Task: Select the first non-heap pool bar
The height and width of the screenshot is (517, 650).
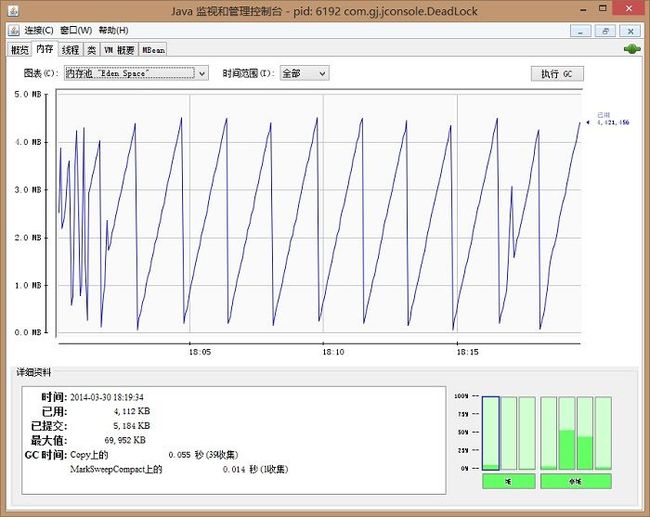Action: tap(548, 433)
